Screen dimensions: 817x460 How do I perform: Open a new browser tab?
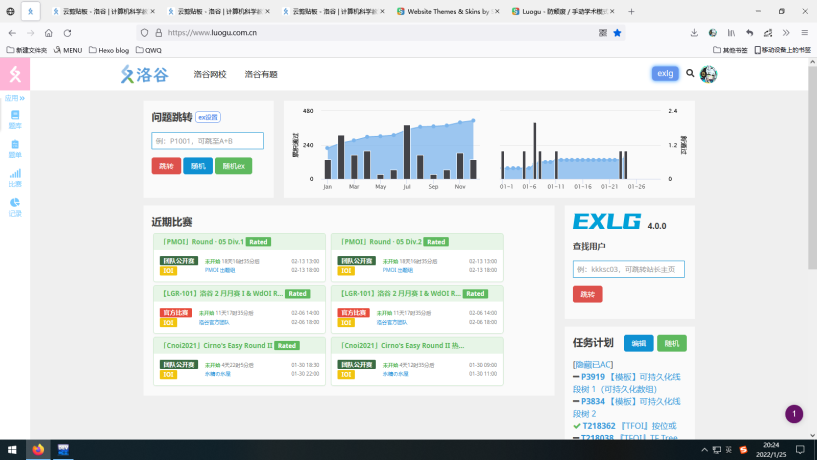click(x=631, y=11)
